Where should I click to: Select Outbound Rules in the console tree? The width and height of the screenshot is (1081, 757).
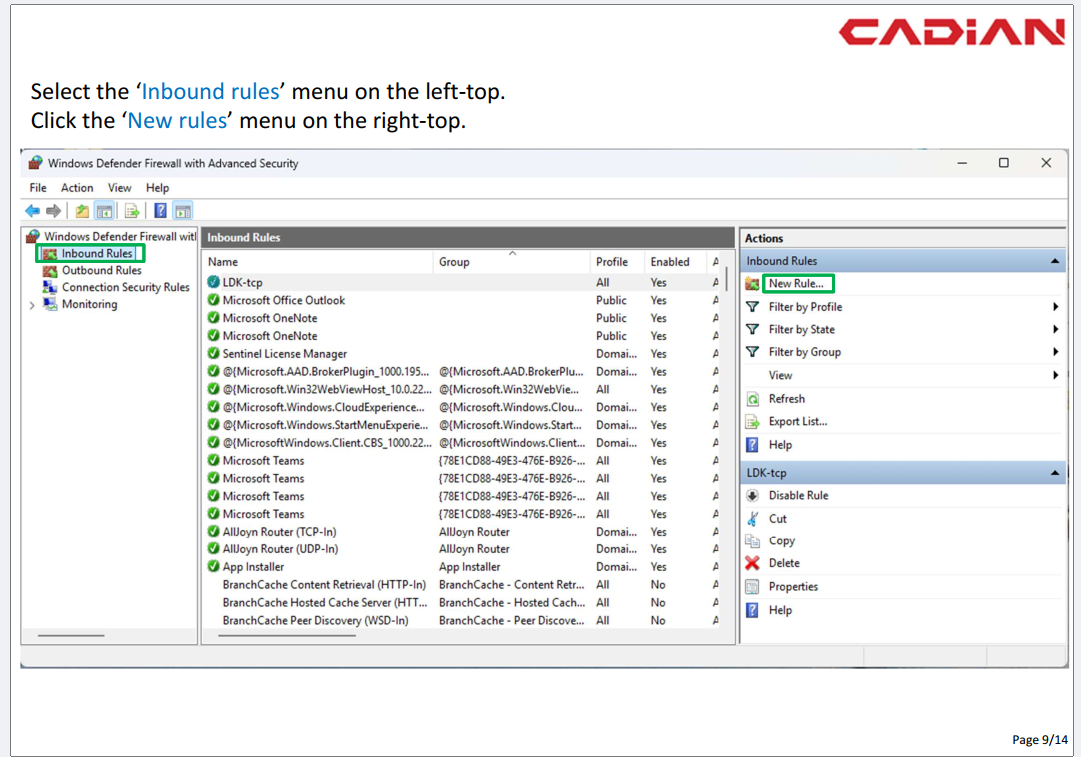coord(101,271)
